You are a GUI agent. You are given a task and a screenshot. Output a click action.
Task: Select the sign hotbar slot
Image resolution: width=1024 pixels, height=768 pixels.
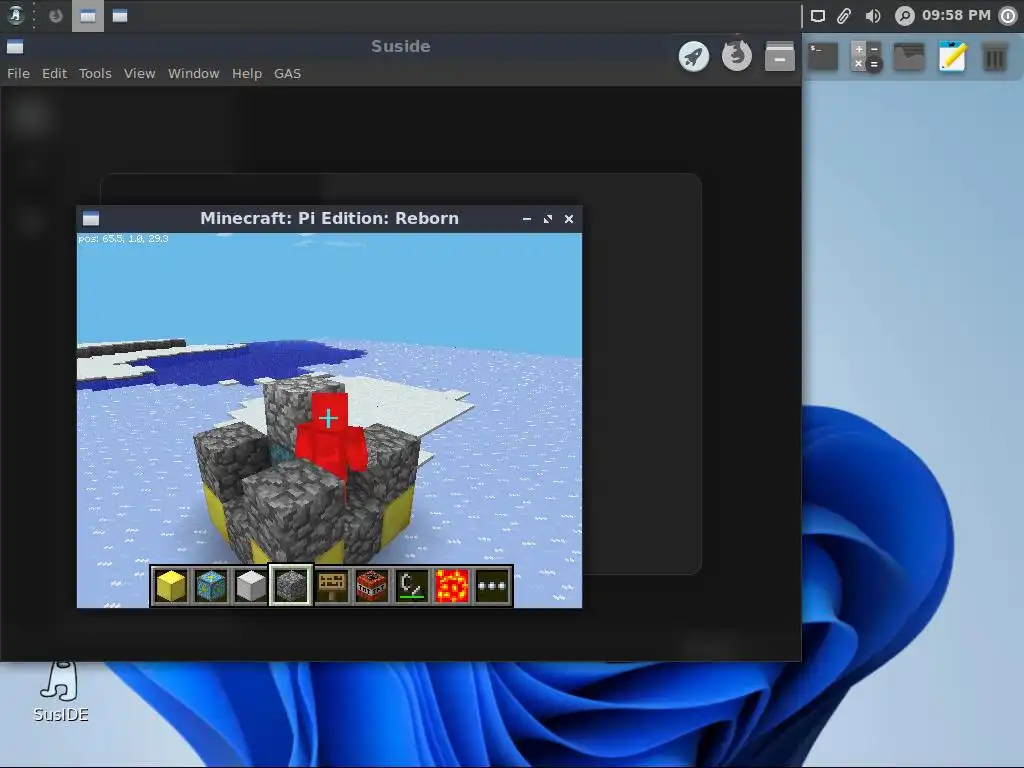click(x=332, y=586)
